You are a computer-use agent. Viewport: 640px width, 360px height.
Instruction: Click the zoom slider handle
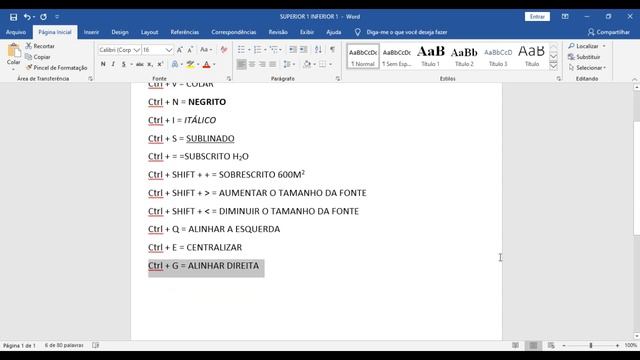click(x=591, y=345)
